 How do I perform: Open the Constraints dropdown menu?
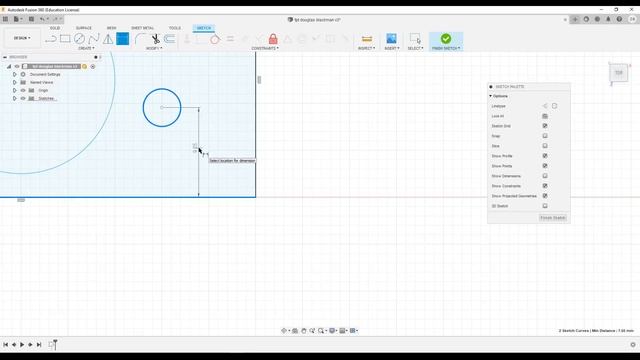(x=265, y=48)
